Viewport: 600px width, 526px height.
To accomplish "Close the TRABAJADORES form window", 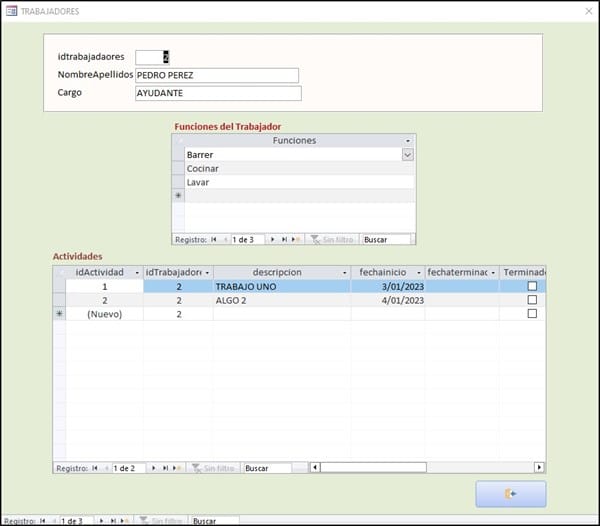I will pyautogui.click(x=589, y=11).
